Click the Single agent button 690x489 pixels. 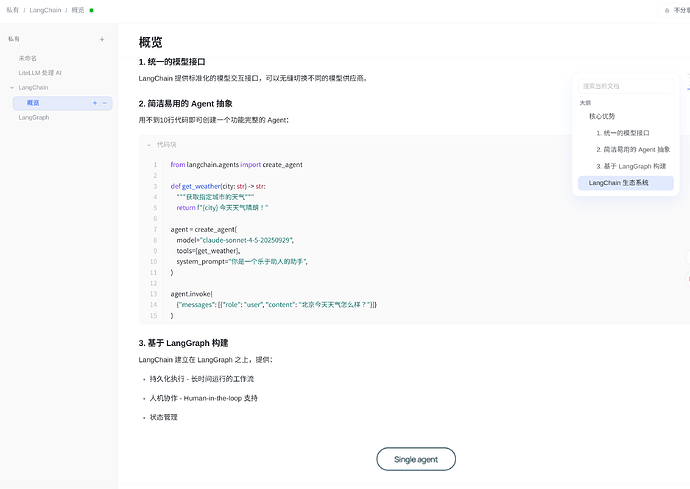pos(416,459)
